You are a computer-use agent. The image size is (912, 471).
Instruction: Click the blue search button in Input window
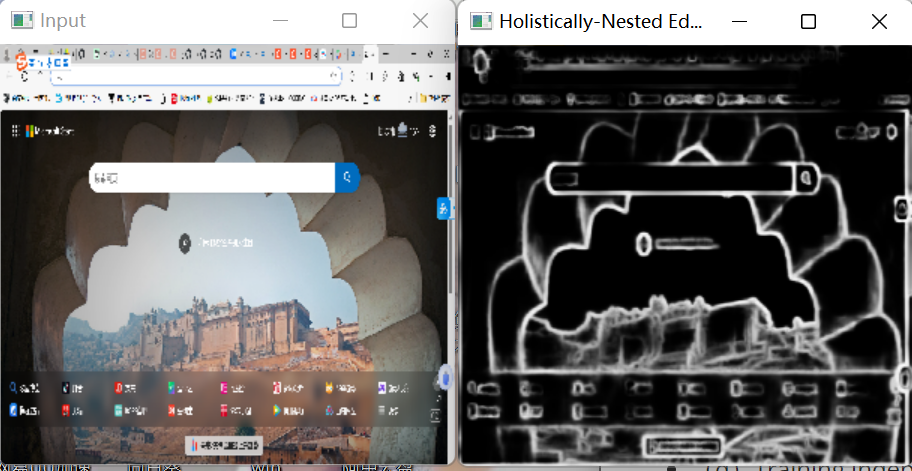click(x=346, y=177)
